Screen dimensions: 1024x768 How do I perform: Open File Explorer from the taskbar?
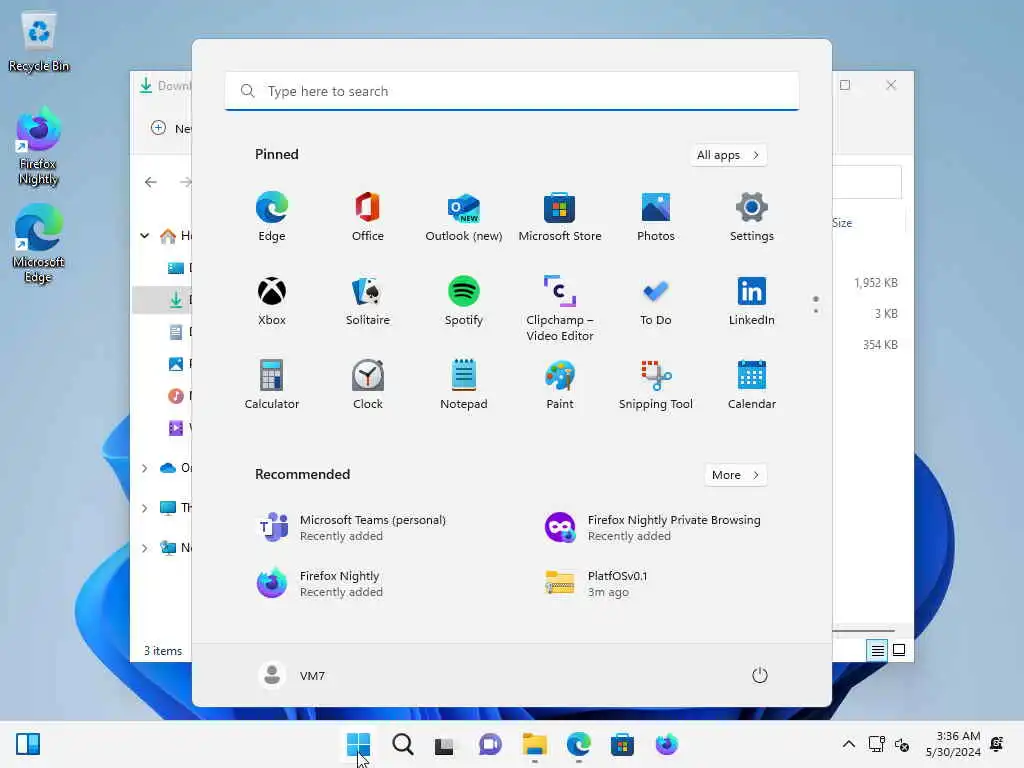pos(534,744)
